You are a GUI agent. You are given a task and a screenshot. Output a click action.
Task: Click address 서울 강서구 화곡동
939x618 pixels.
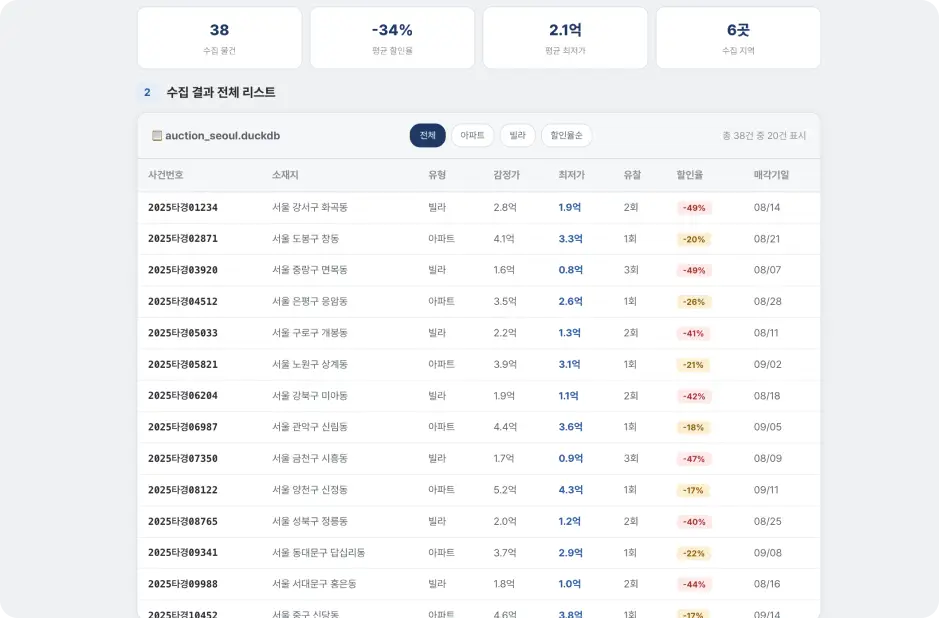click(x=310, y=207)
